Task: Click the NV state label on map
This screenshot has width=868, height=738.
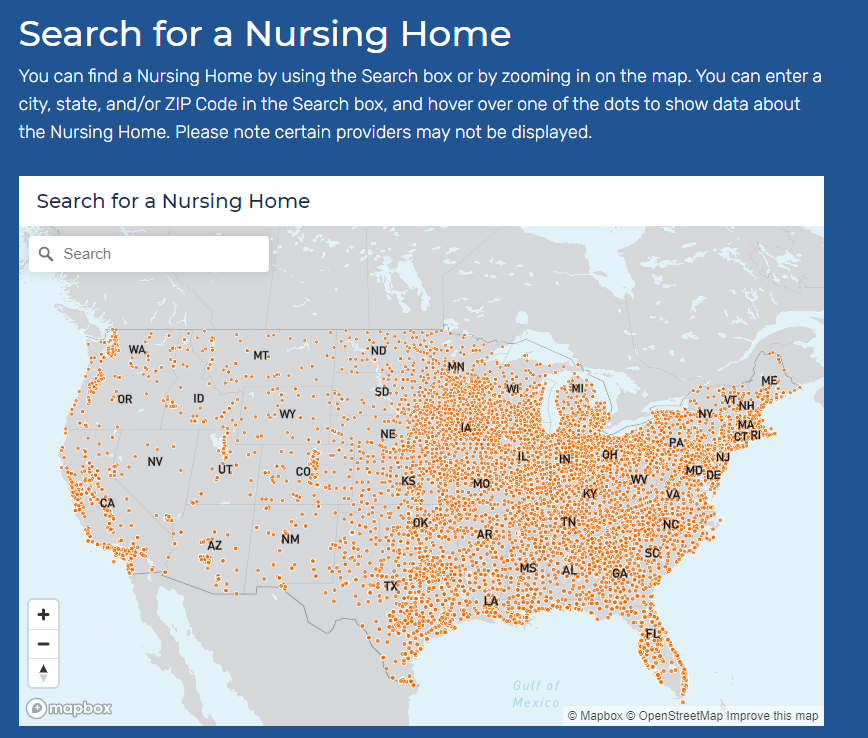Action: point(155,461)
